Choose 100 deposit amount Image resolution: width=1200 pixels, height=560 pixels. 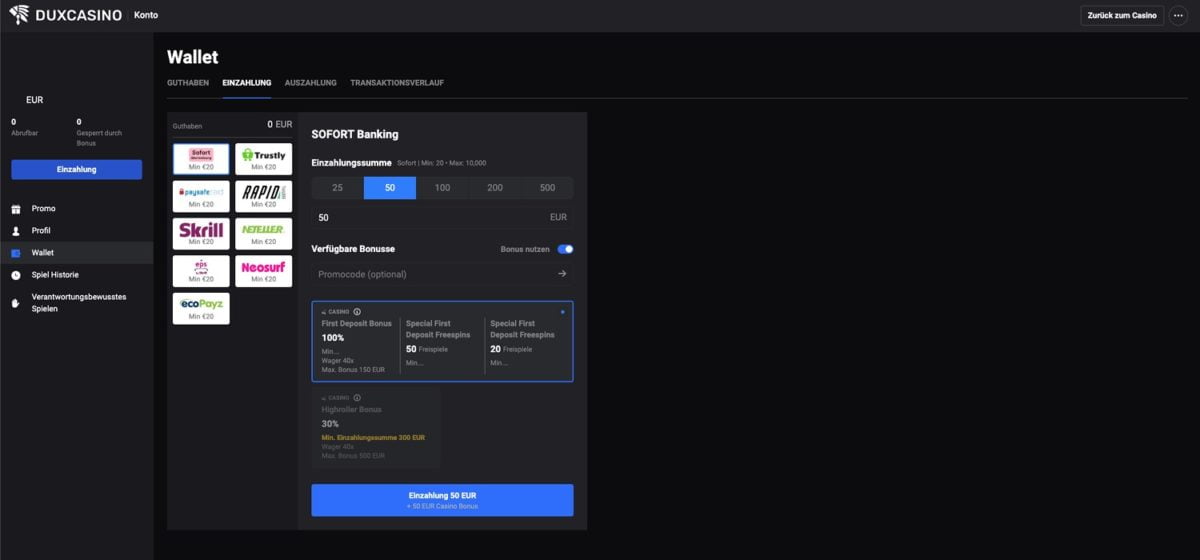click(442, 188)
